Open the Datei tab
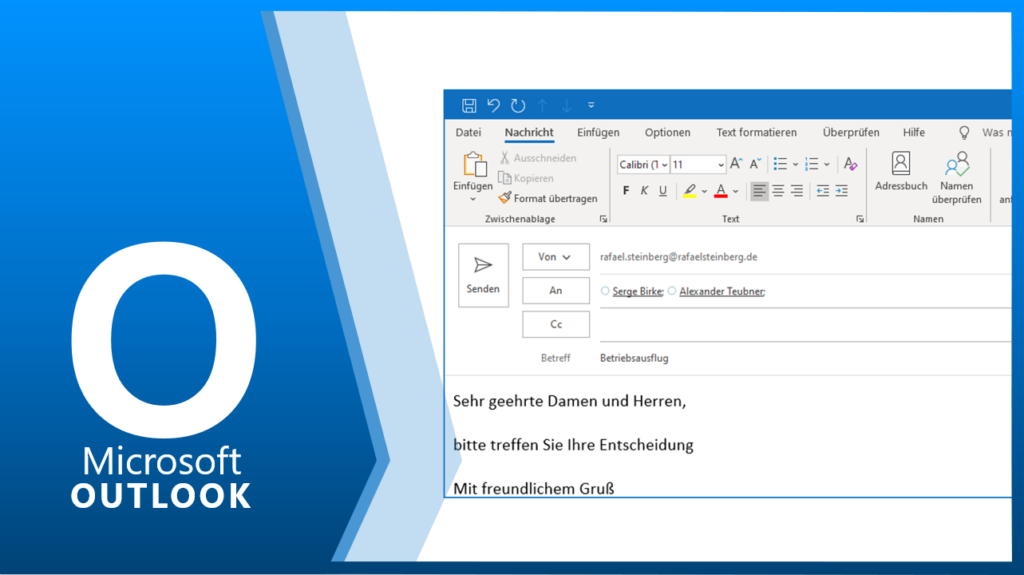Image resolution: width=1024 pixels, height=575 pixels. tap(468, 132)
